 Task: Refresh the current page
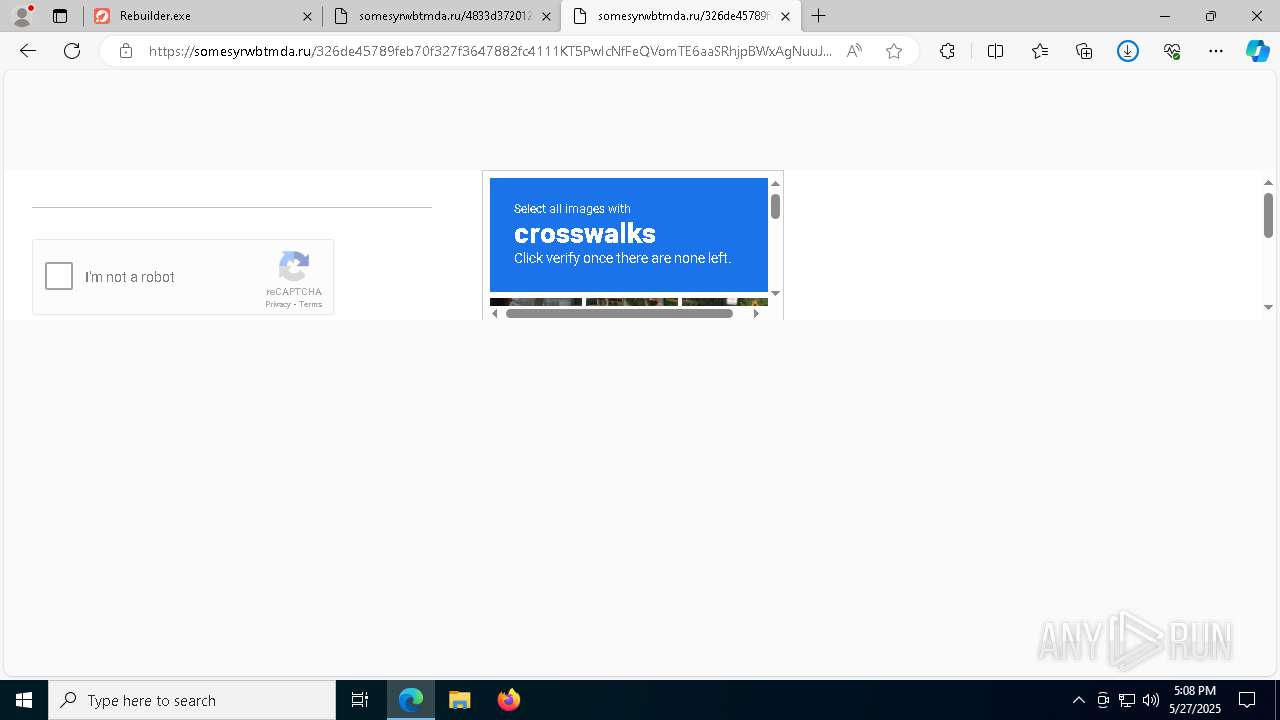(72, 51)
